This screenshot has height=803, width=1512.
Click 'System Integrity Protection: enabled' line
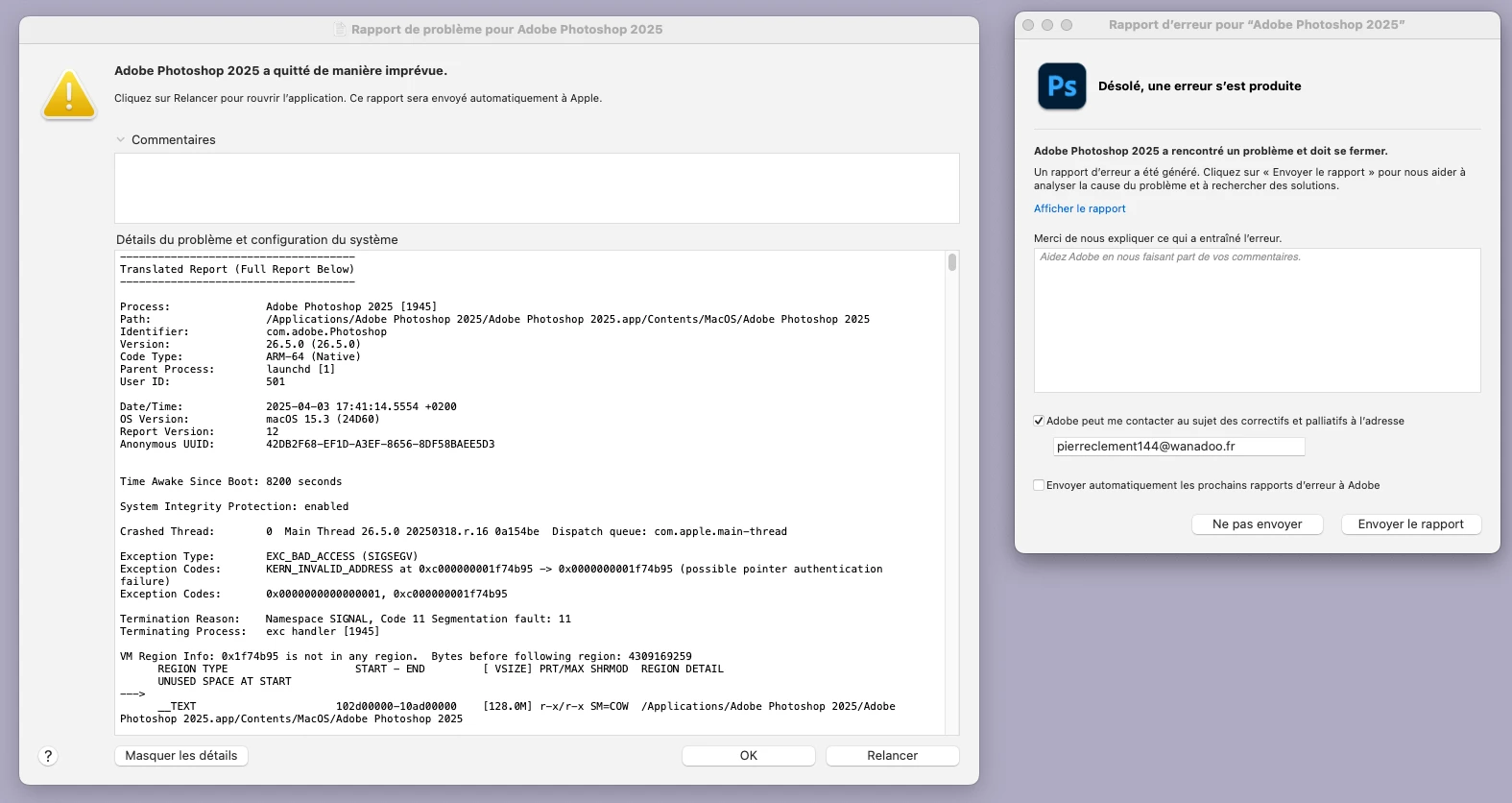point(234,507)
